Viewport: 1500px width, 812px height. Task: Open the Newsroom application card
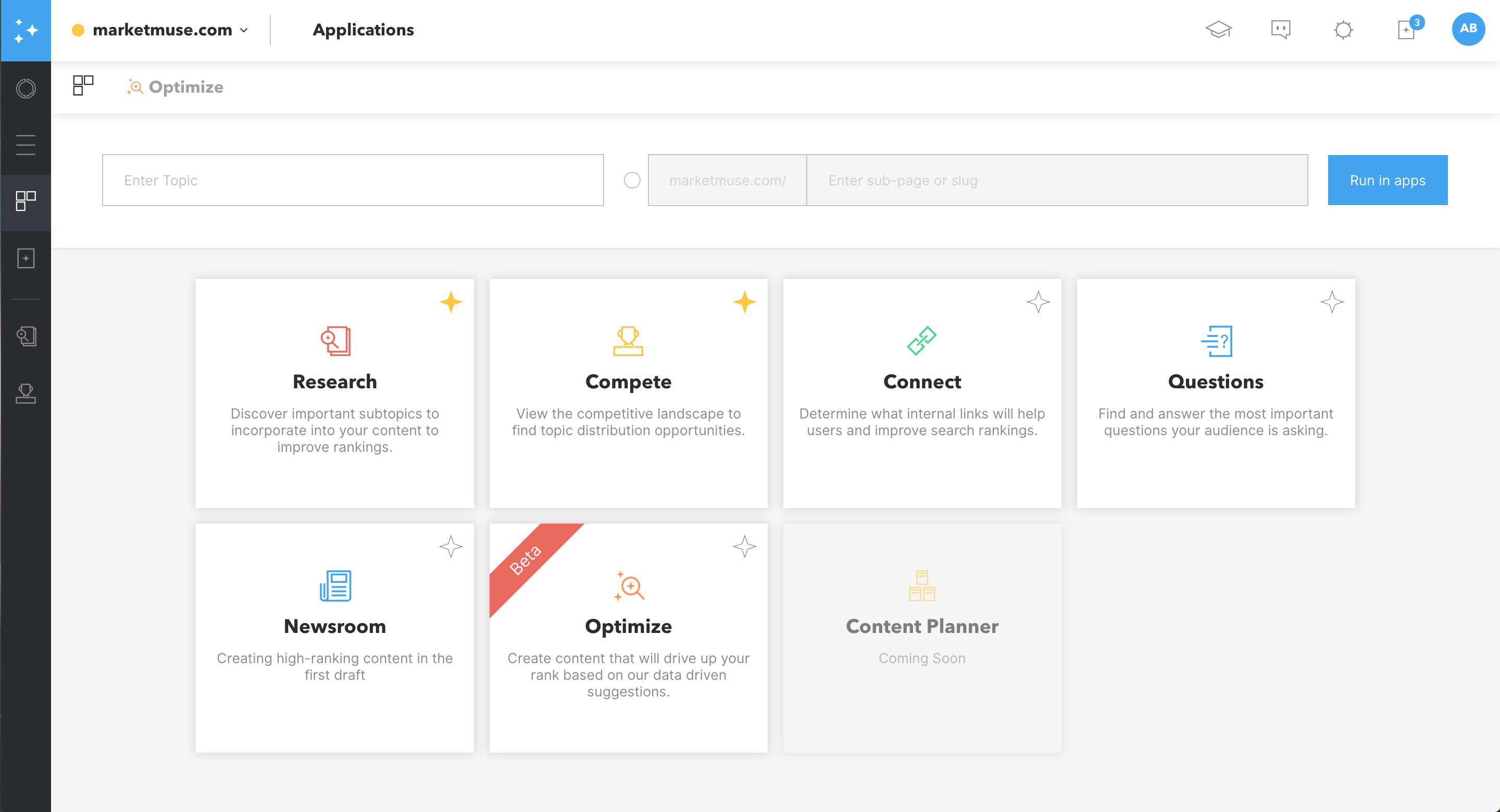(335, 638)
